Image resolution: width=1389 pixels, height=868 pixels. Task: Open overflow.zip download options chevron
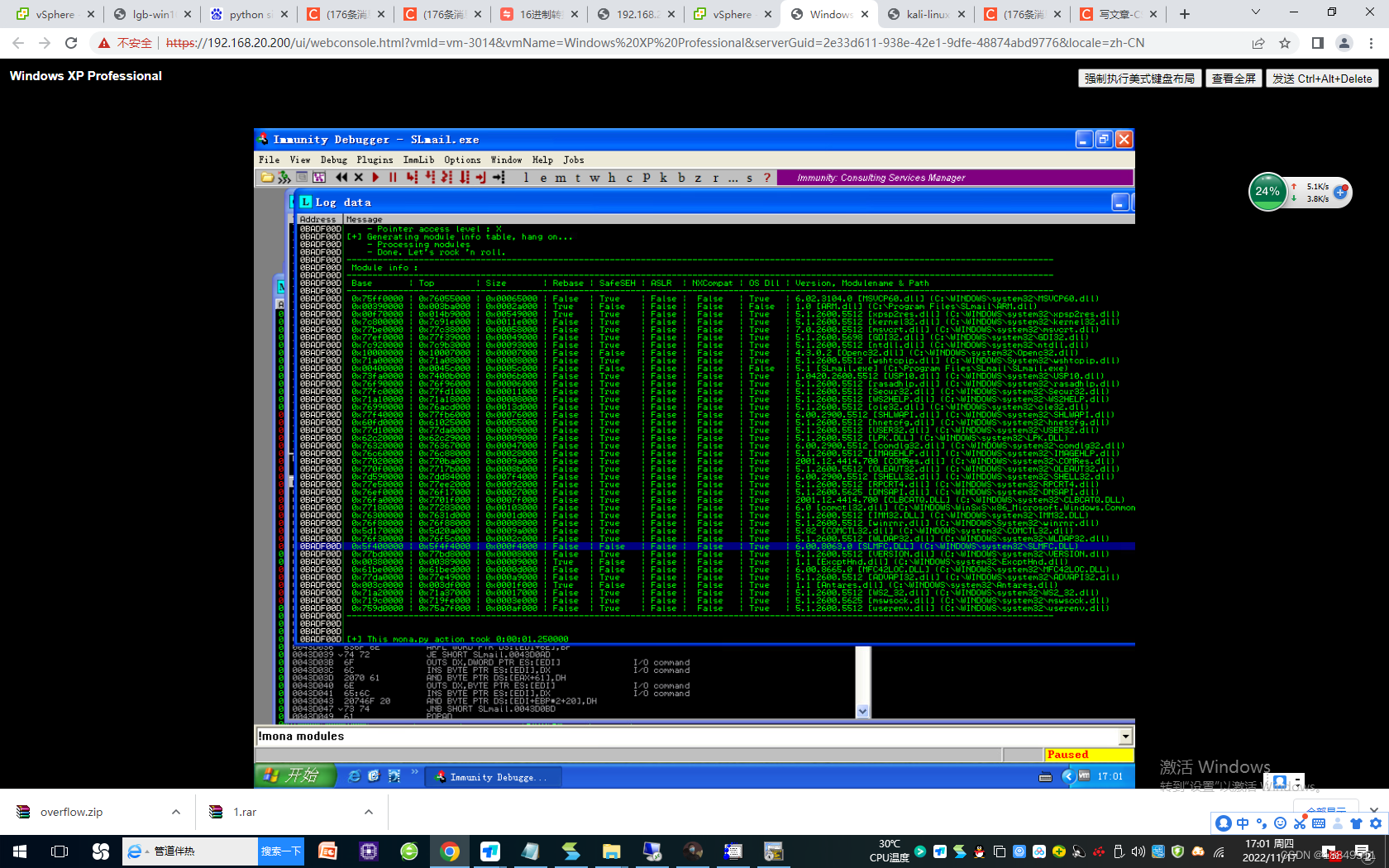coord(176,812)
